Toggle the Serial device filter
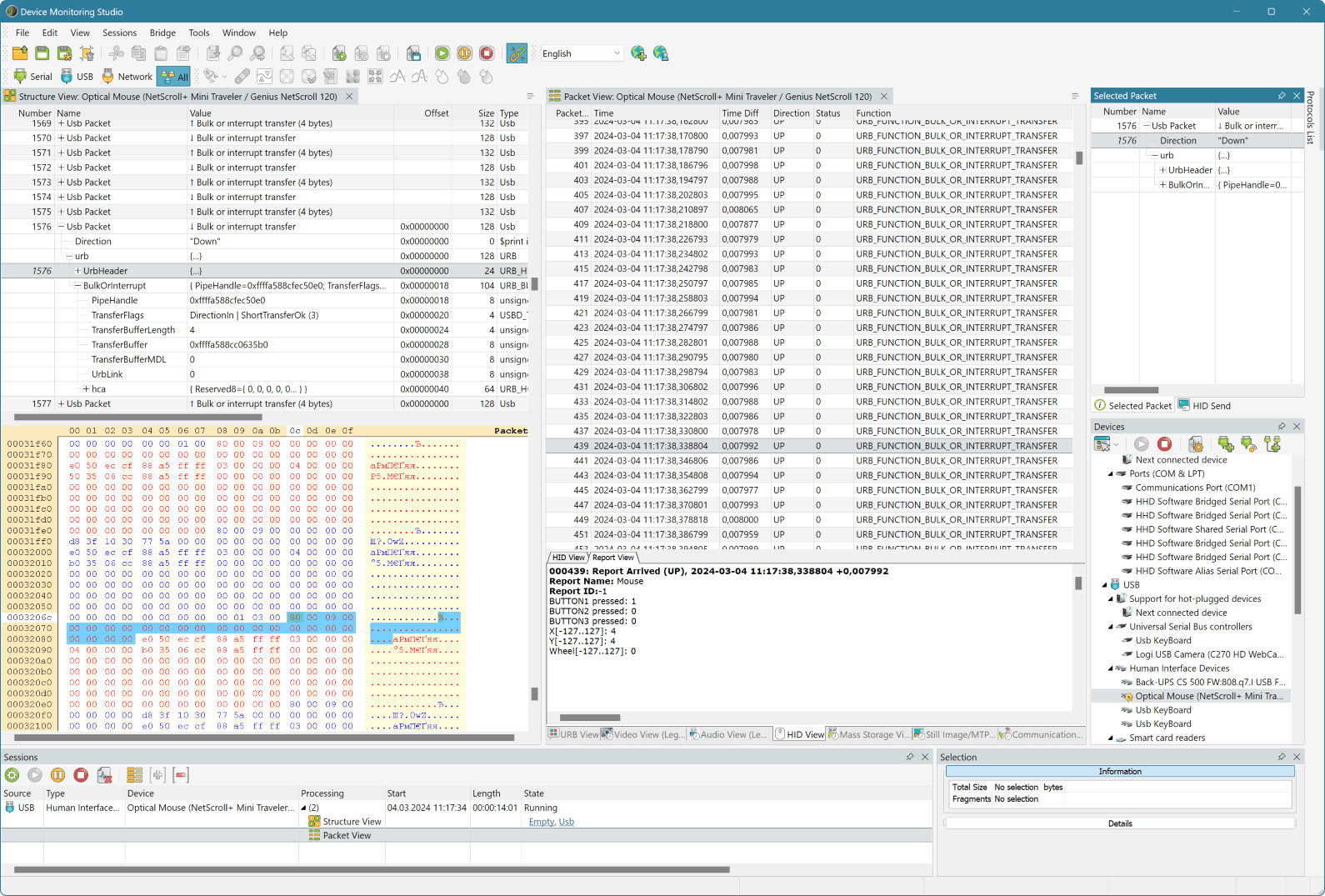The width and height of the screenshot is (1325, 896). click(x=32, y=77)
